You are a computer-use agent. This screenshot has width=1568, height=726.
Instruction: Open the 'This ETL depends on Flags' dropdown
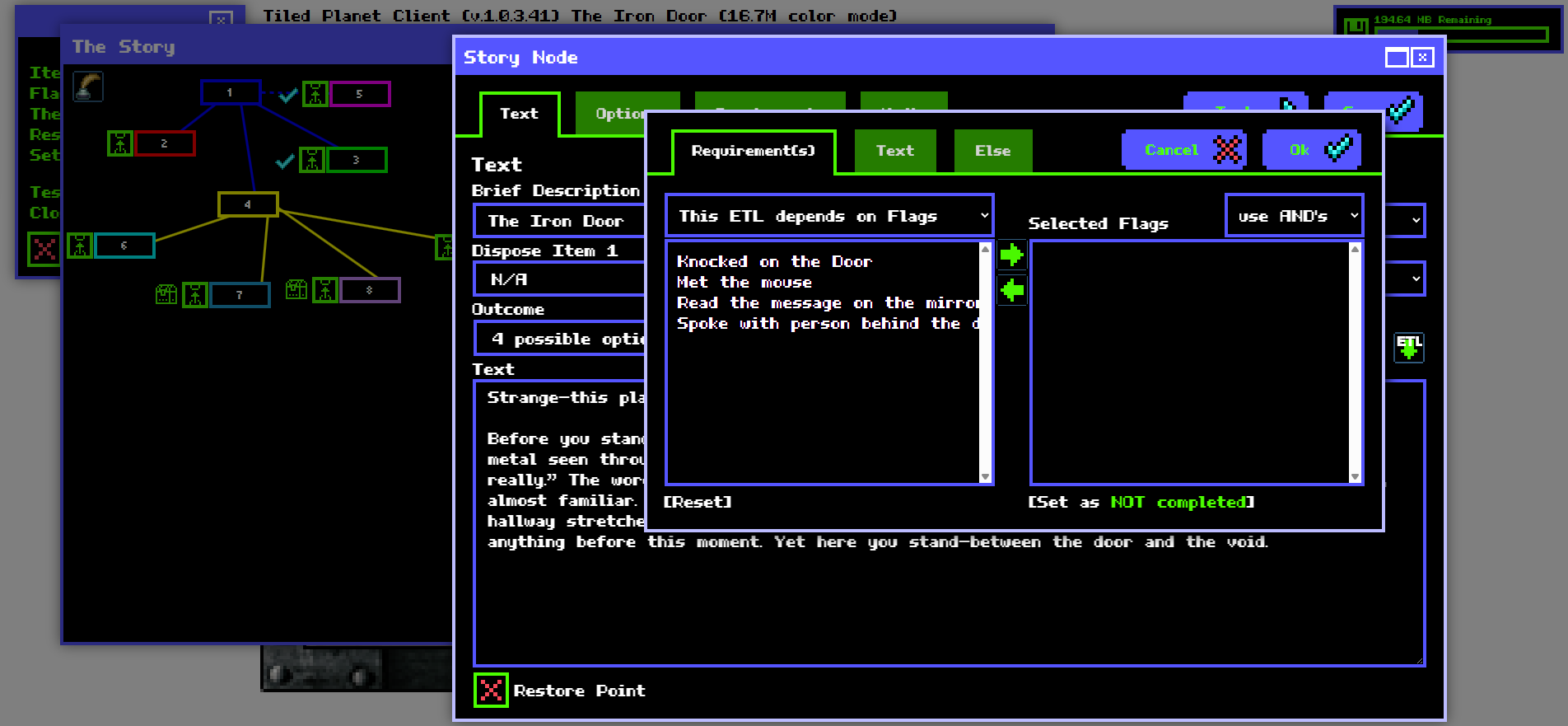click(829, 216)
